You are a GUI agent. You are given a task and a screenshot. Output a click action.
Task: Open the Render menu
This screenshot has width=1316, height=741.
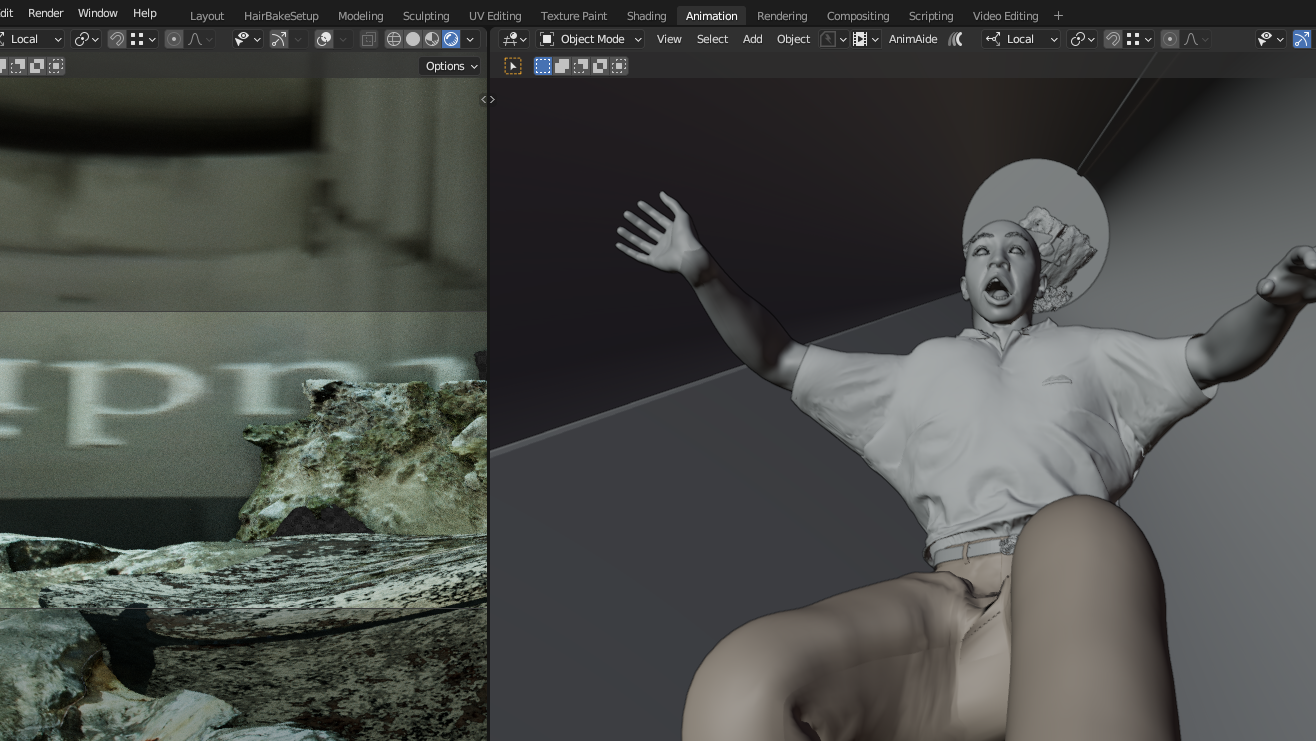pyautogui.click(x=46, y=13)
